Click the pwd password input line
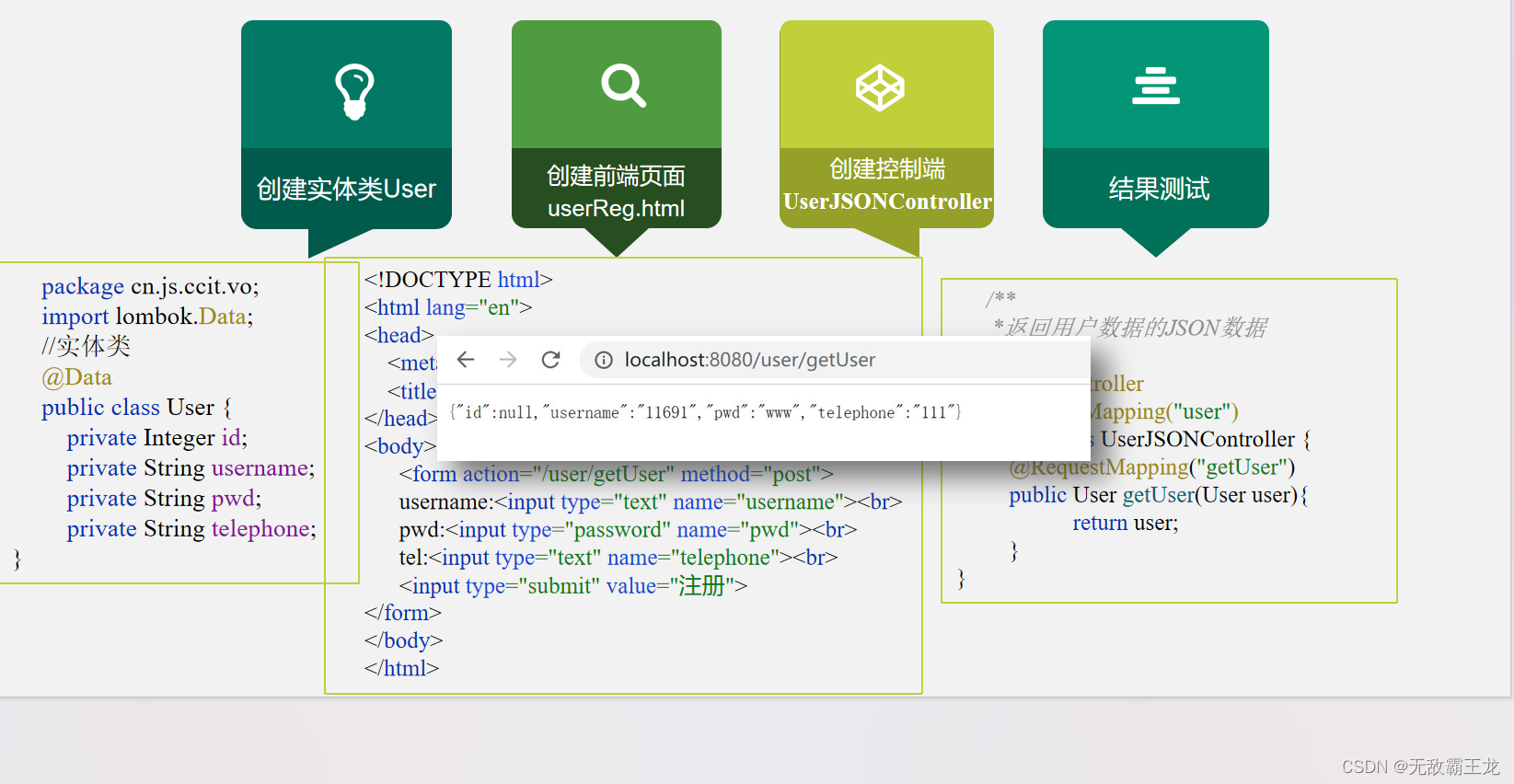The image size is (1514, 784). coord(629,530)
